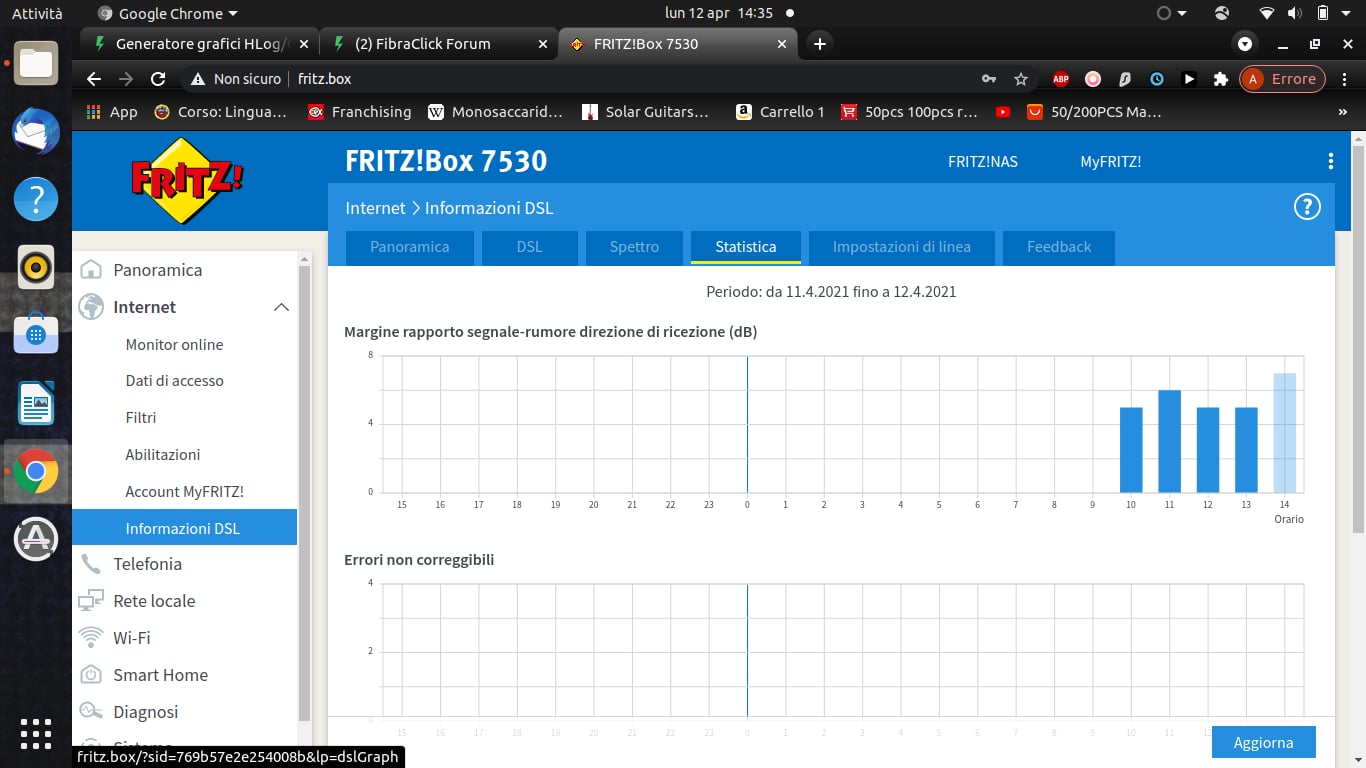
Task: Click the FRITZ! logo
Action: pos(187,181)
